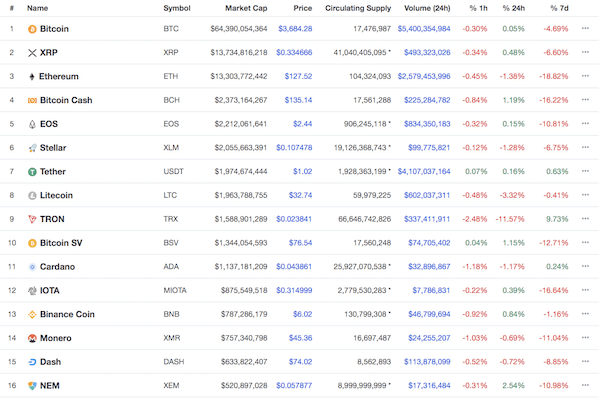
Task: Sort table by Volume (24h) column header
Action: pos(427,8)
